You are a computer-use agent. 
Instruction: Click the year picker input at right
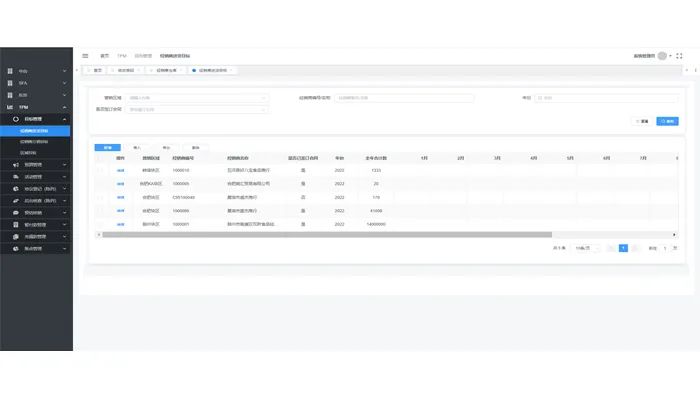(x=606, y=98)
